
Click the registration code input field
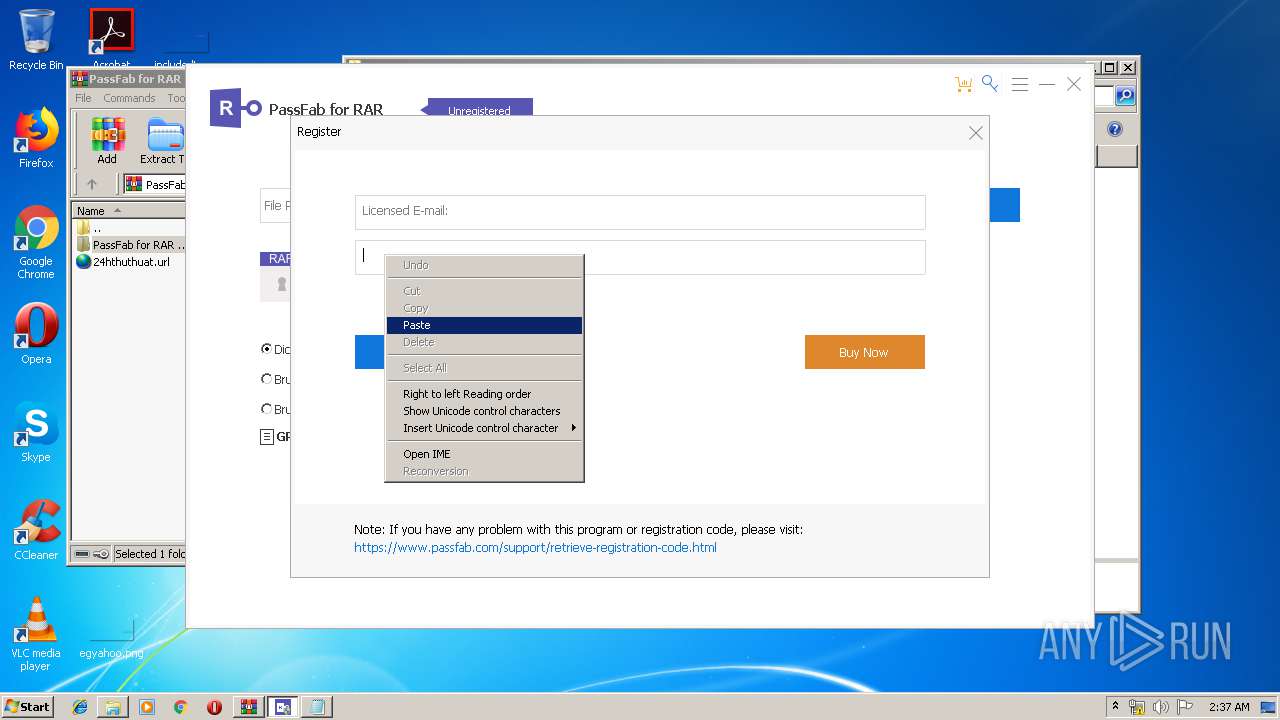click(x=640, y=257)
